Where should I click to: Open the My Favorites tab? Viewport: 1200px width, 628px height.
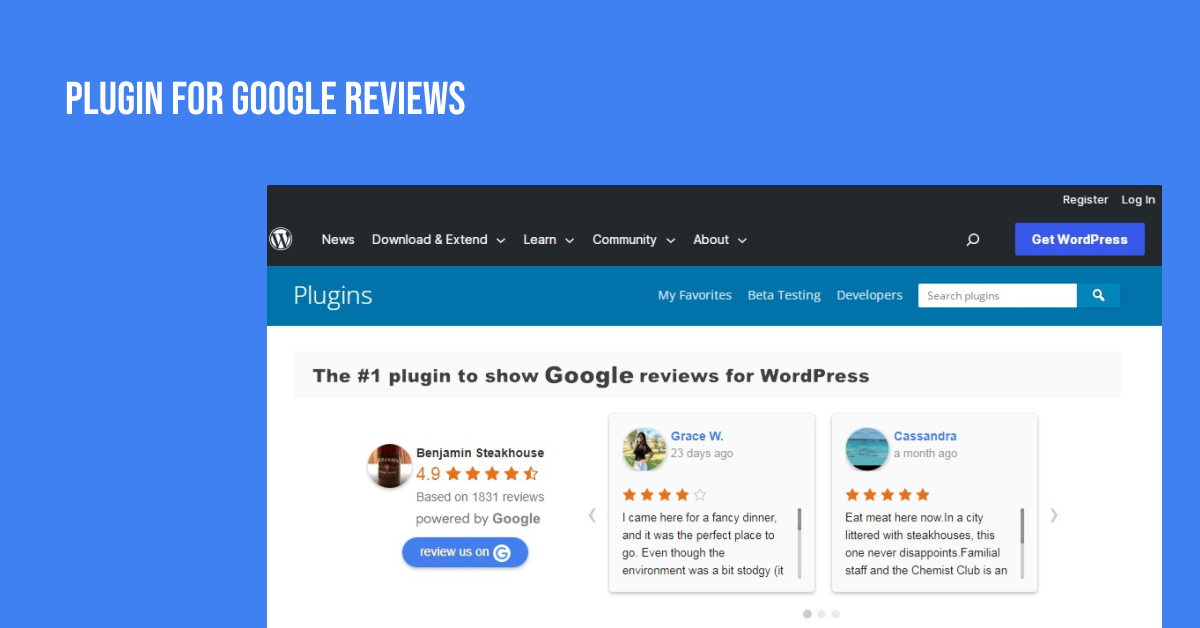tap(695, 295)
